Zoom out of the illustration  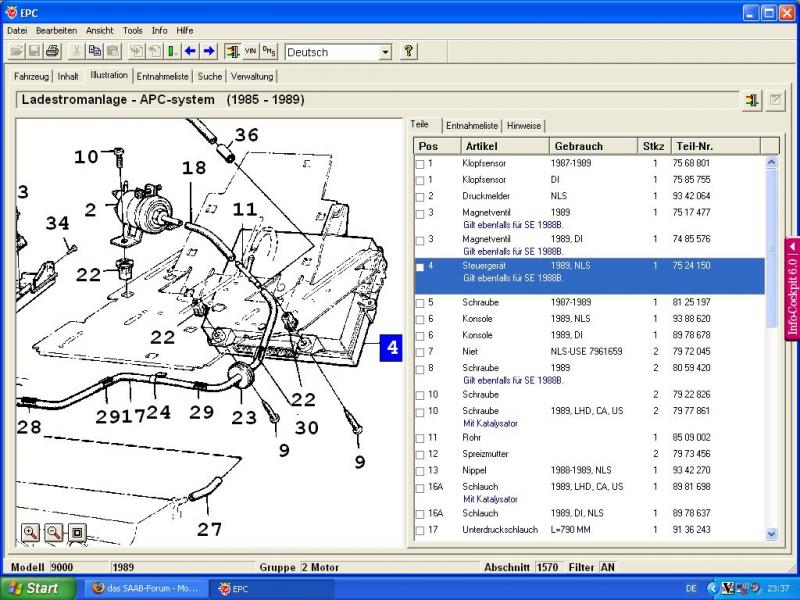click(54, 533)
